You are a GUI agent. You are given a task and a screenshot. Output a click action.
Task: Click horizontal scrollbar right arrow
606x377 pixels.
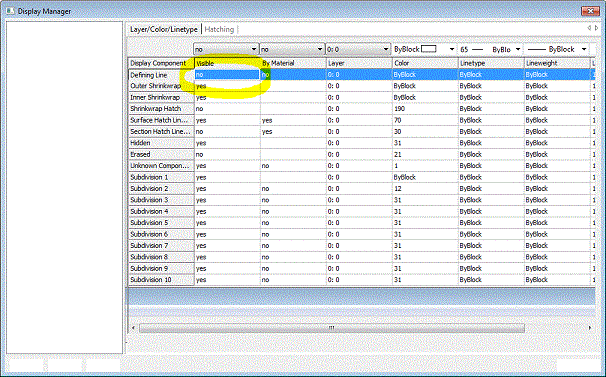[590, 328]
